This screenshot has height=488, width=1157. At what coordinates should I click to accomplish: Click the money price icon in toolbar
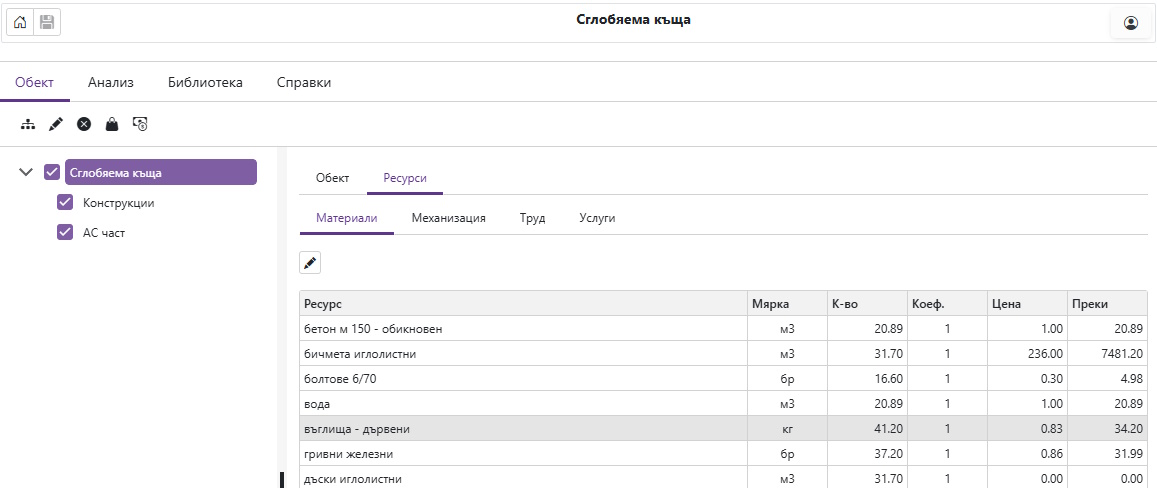coord(141,124)
